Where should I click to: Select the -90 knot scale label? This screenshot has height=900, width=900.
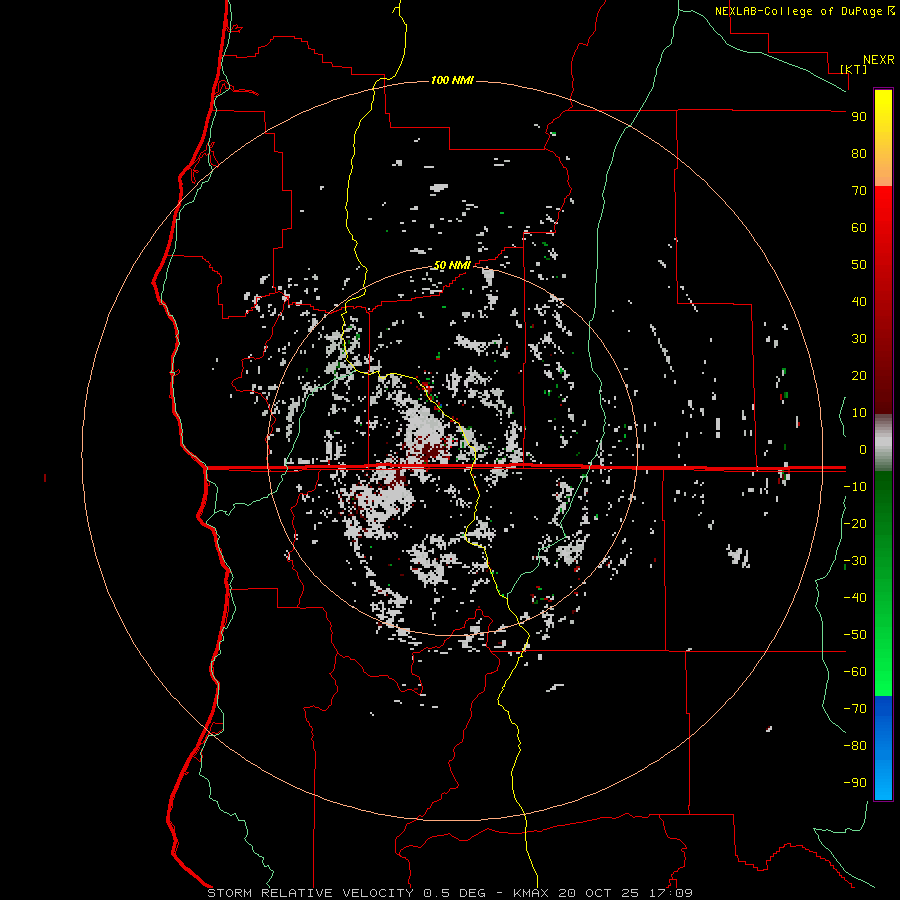(855, 783)
